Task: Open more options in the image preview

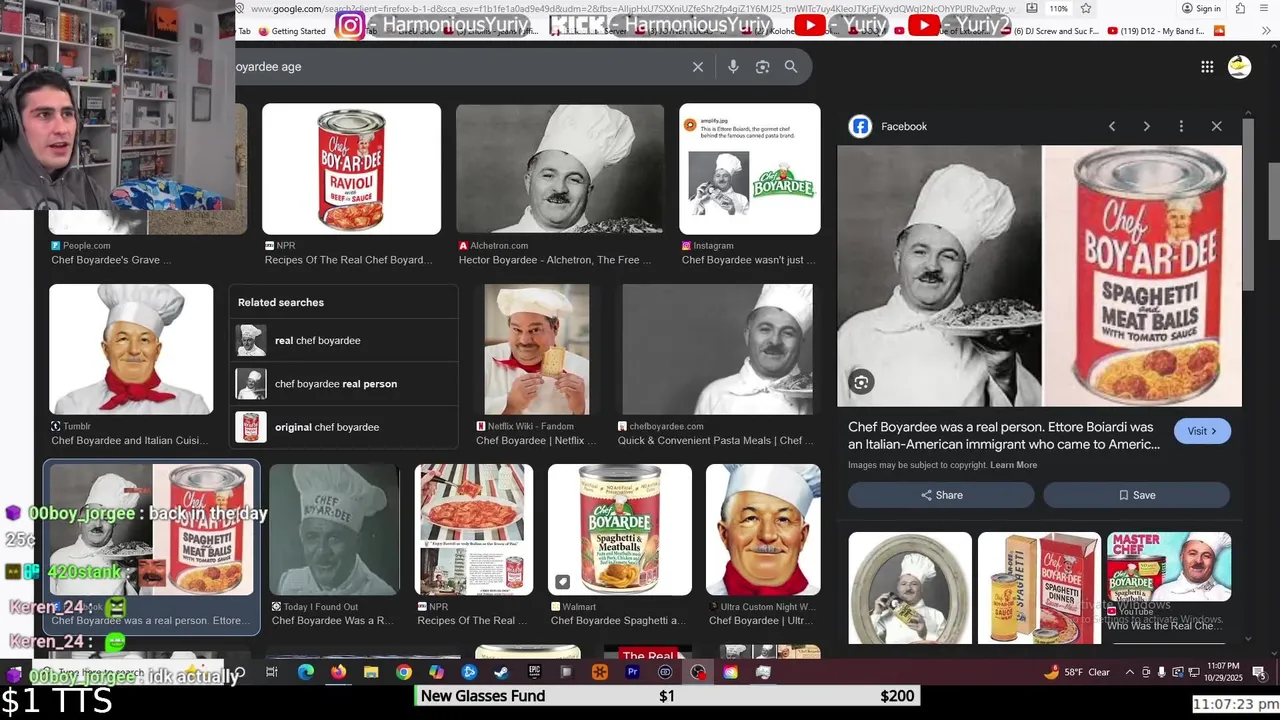Action: click(1181, 126)
